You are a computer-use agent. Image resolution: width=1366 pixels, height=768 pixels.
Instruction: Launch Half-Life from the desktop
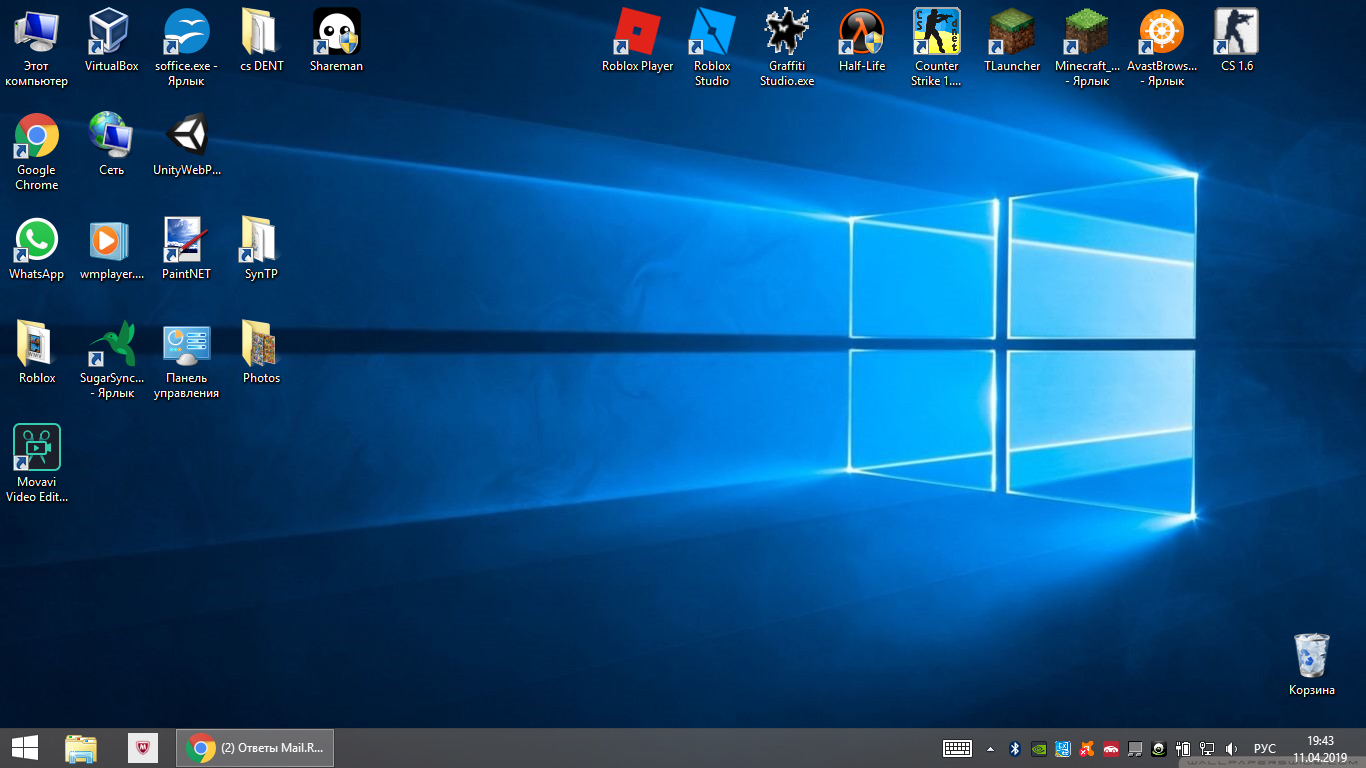(862, 40)
